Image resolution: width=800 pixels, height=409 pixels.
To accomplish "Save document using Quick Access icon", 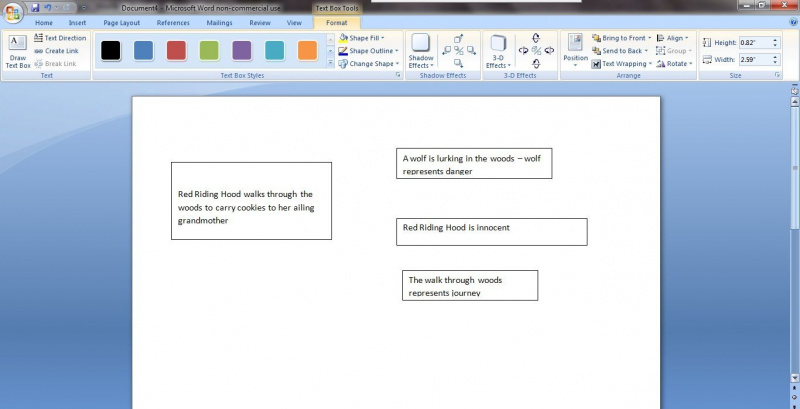I will click(x=35, y=8).
